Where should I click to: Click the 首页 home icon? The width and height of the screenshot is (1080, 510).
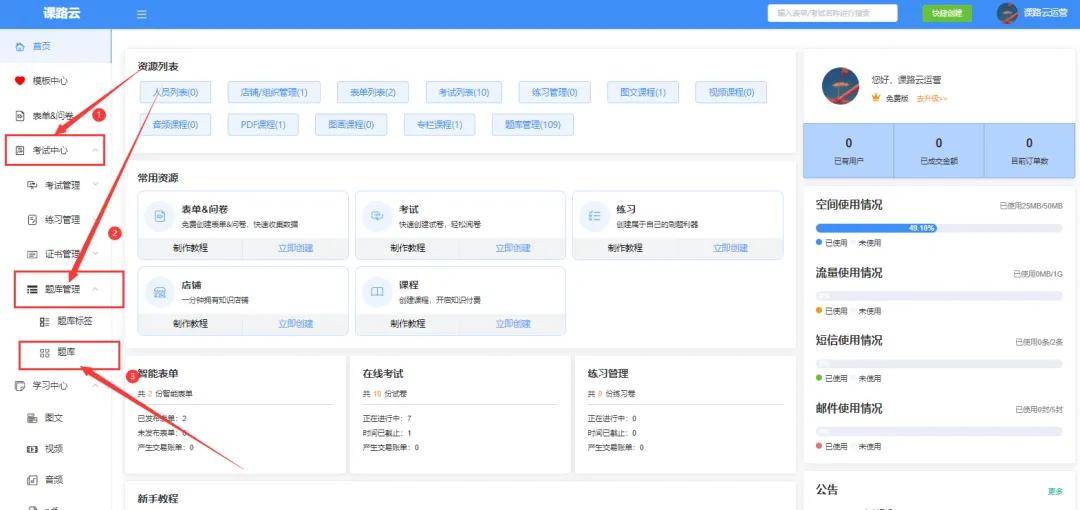20,46
